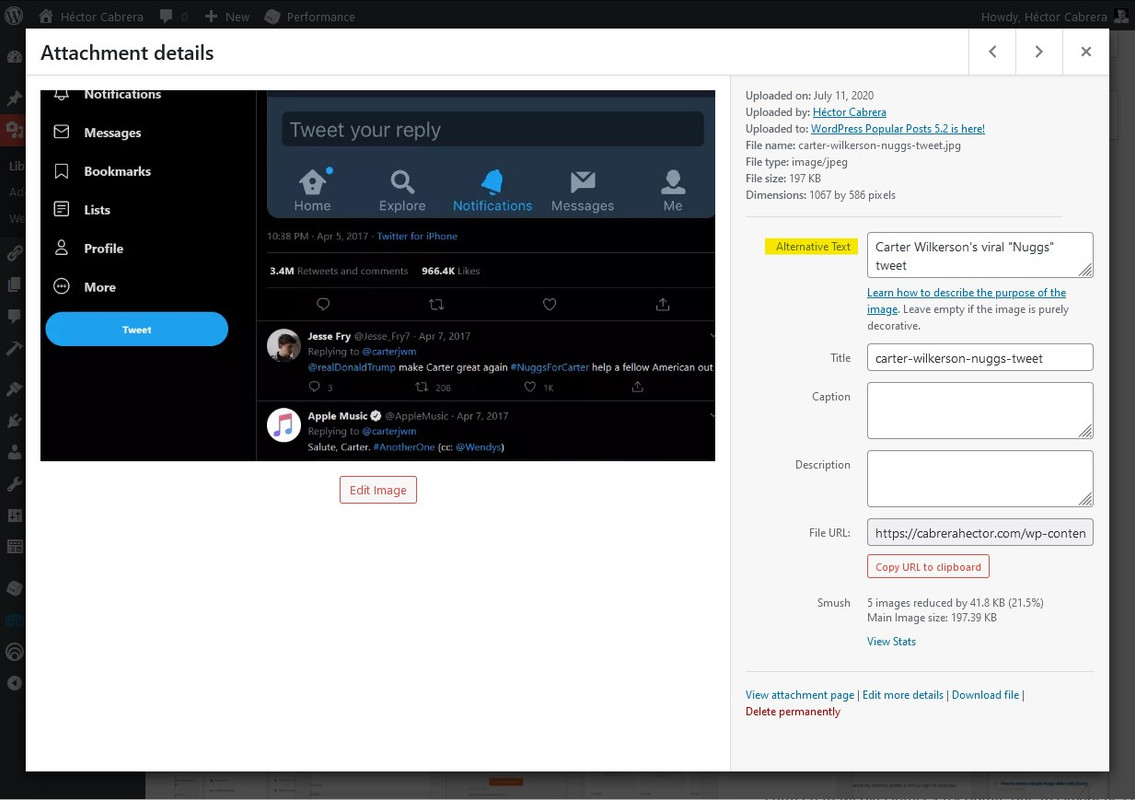Open the Edit more details link

point(903,695)
